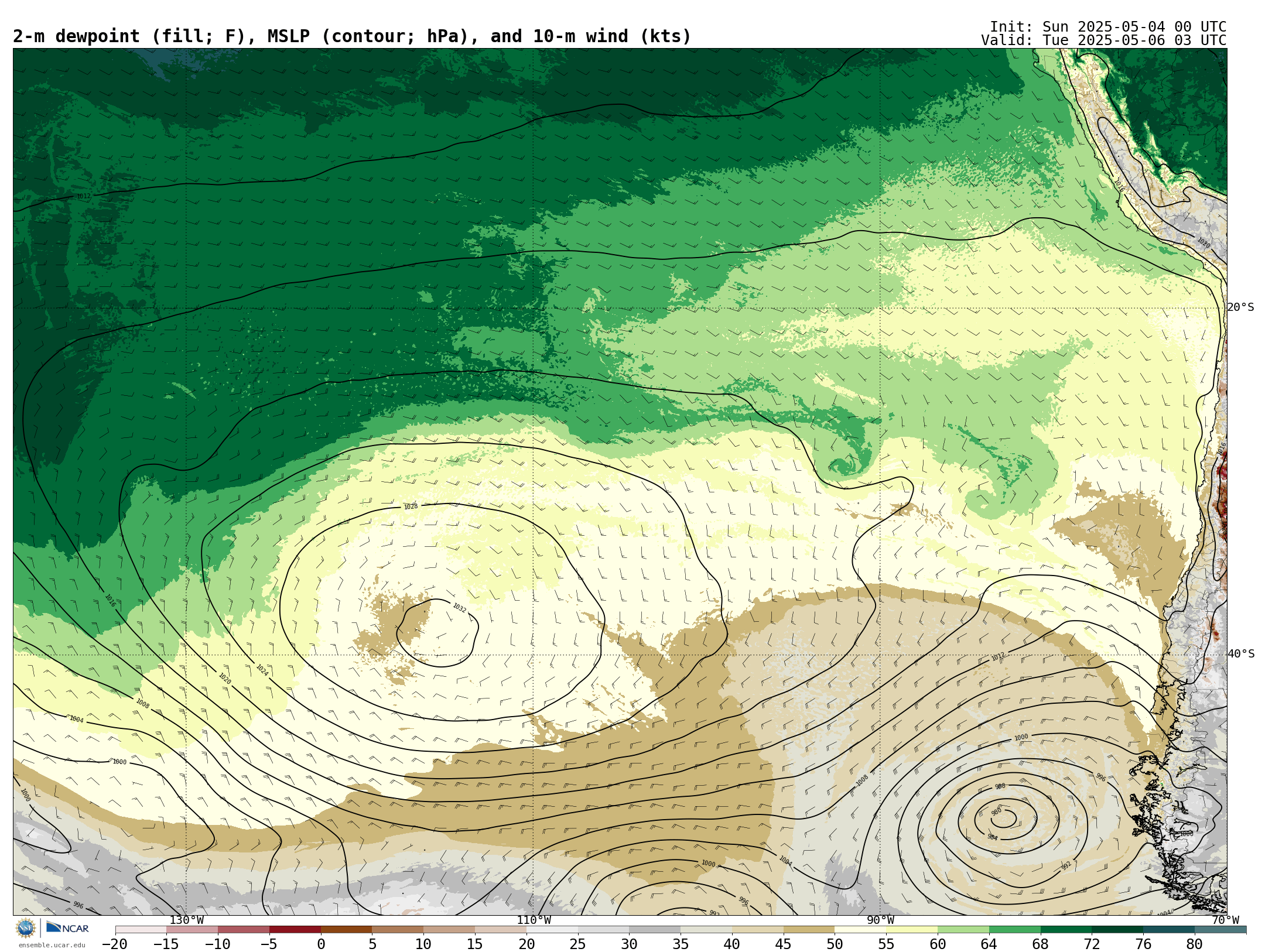Click the 90°W longitude label
The image size is (1265, 952).
pyautogui.click(x=880, y=920)
